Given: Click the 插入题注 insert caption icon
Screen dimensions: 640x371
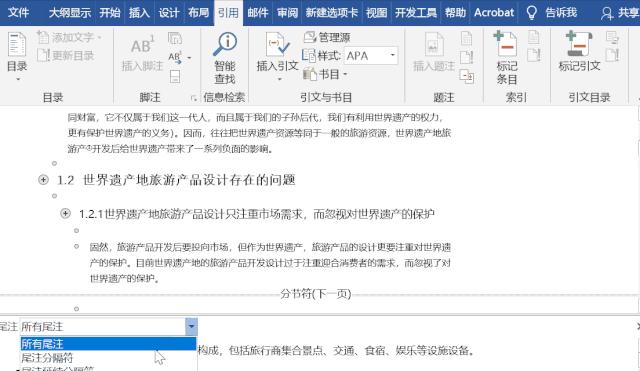Looking at the screenshot, I should pyautogui.click(x=433, y=44).
